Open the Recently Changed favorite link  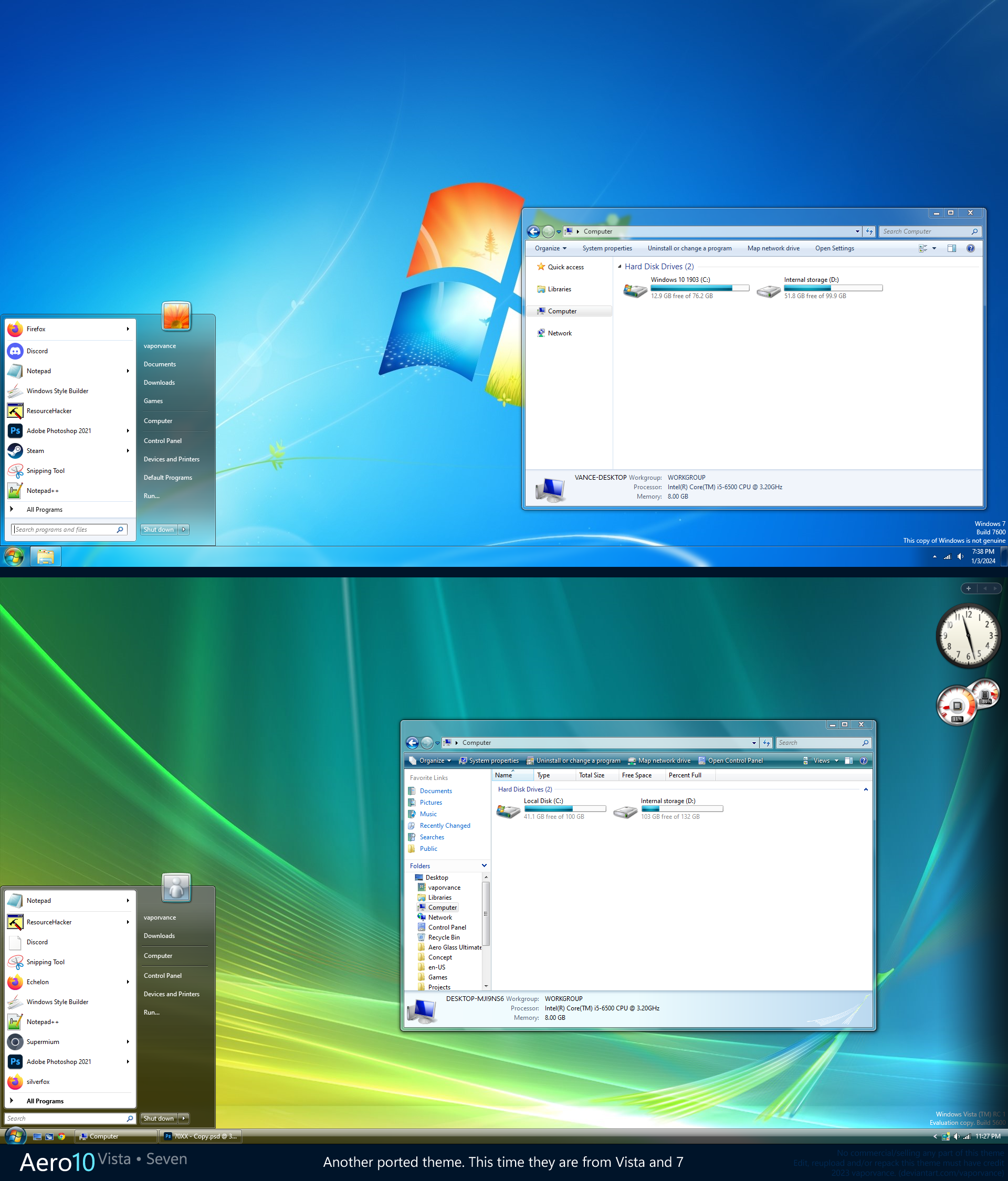445,825
